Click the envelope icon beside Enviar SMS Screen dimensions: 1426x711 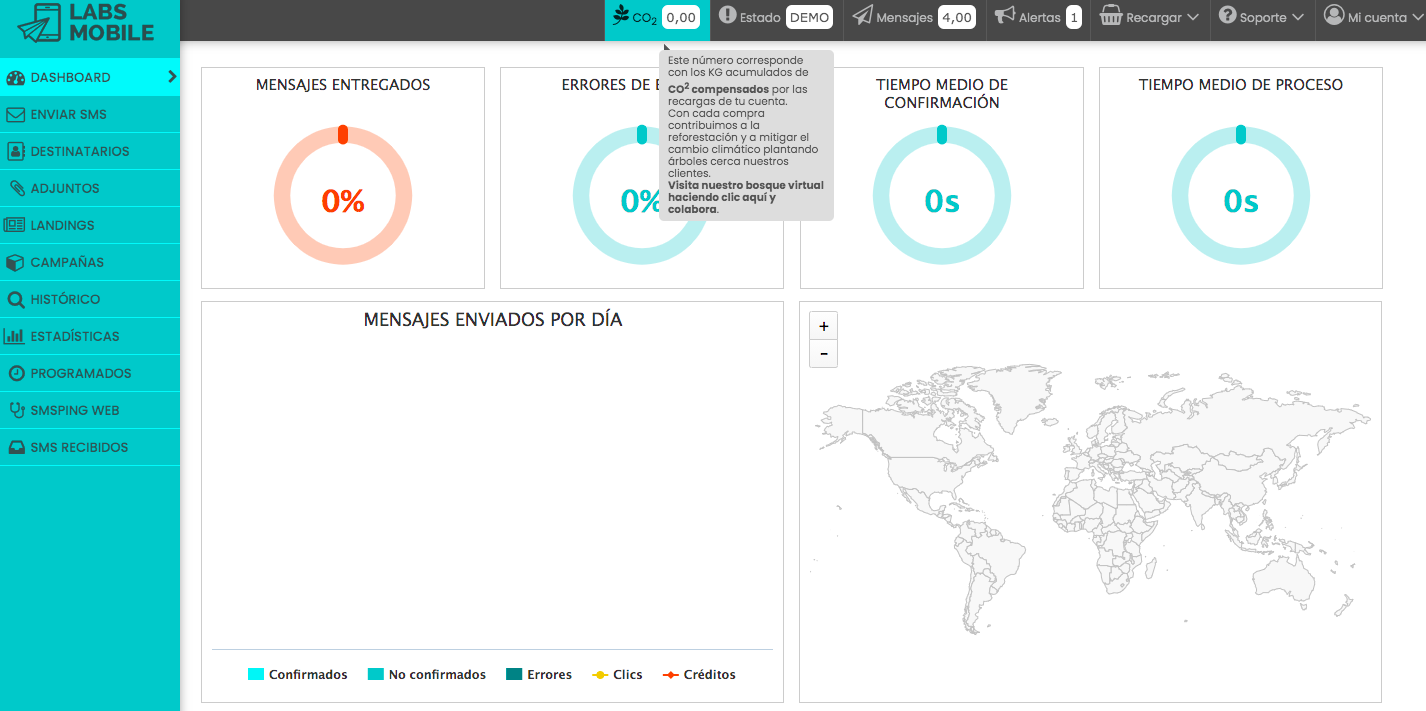click(x=15, y=115)
